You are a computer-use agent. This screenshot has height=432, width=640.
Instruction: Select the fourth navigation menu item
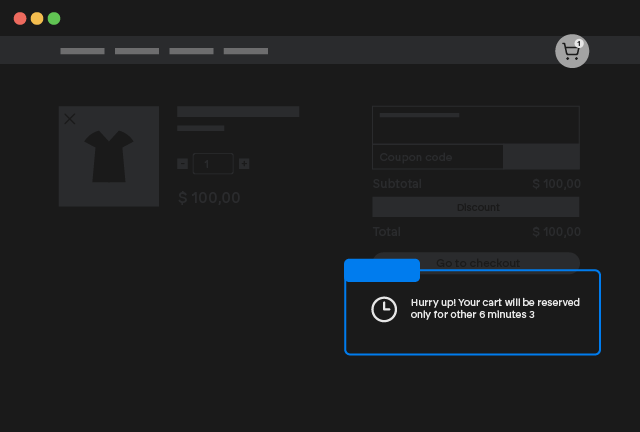point(246,50)
